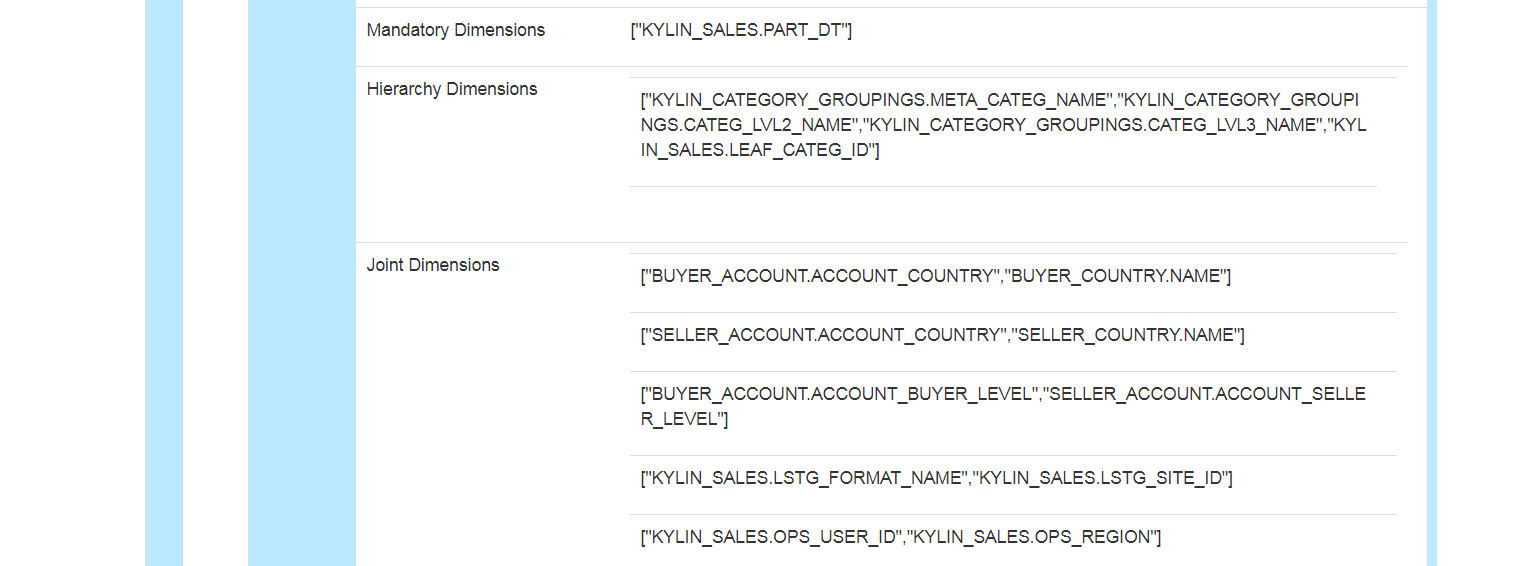Select the KYLIN_SALES.OPS_REGION entry
1521x566 pixels.
[x=1030, y=537]
